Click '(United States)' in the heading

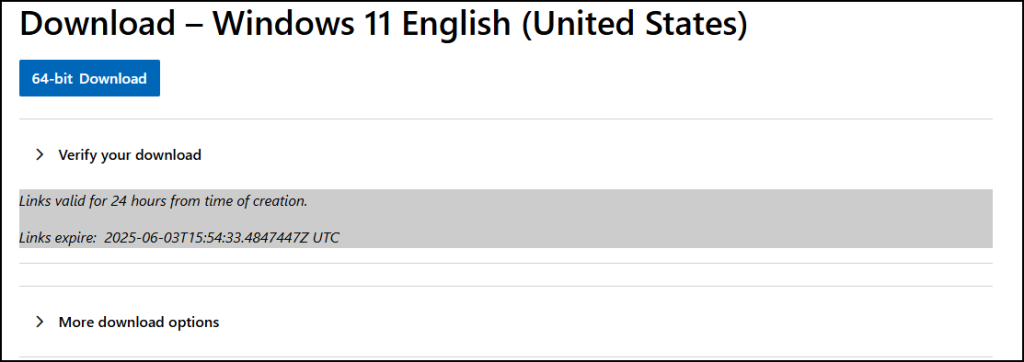(x=633, y=25)
